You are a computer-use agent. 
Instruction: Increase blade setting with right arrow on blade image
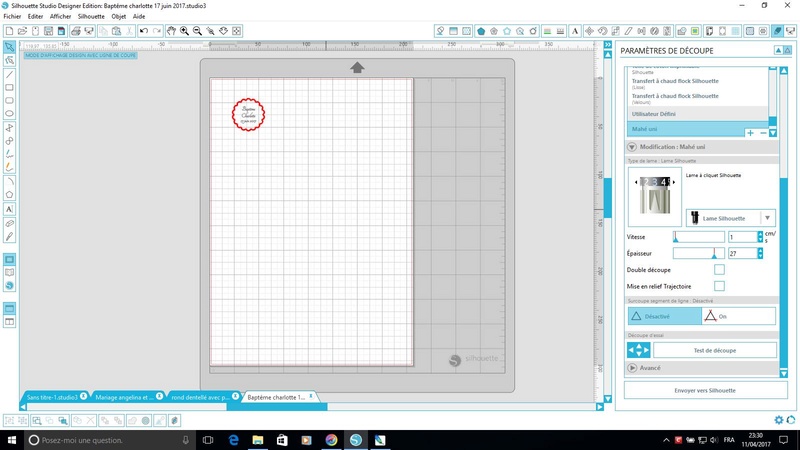tap(674, 182)
